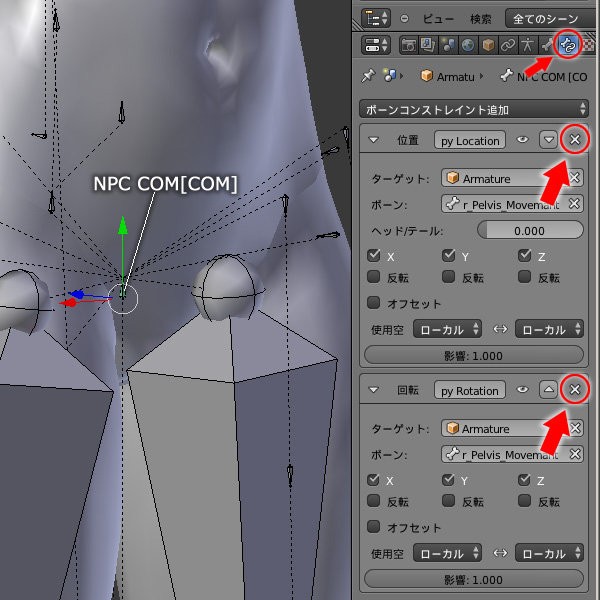Switch to the World properties tab
This screenshot has height=600, width=600.
(468, 45)
